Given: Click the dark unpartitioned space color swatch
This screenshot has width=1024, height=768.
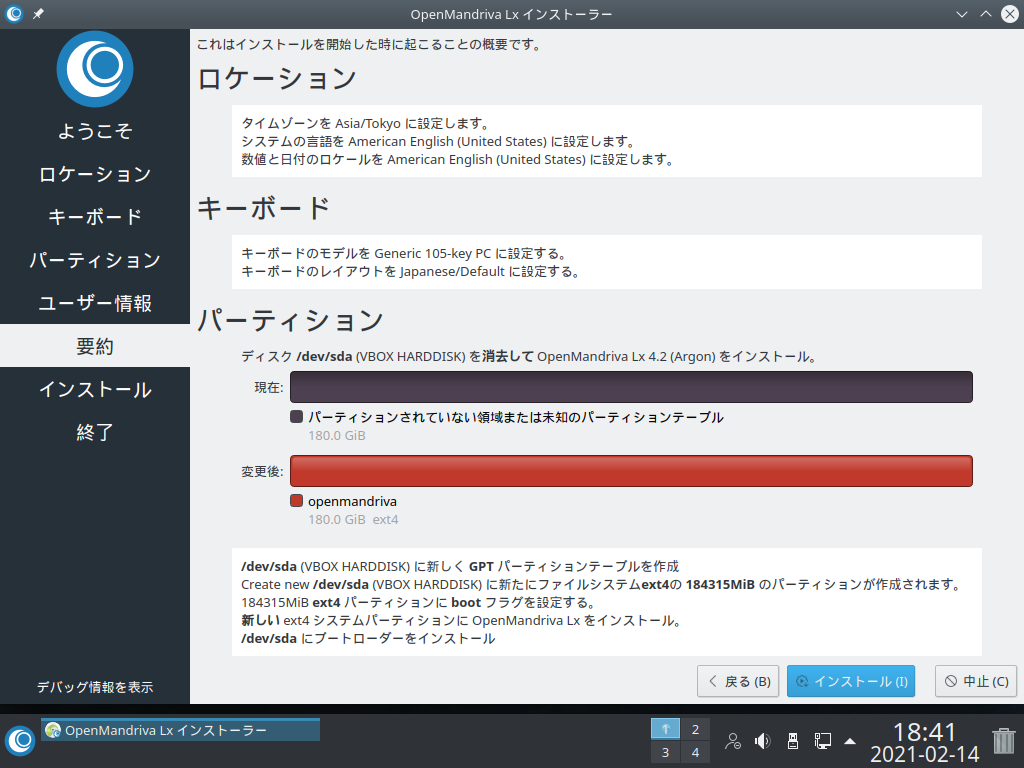Looking at the screenshot, I should 296,417.
